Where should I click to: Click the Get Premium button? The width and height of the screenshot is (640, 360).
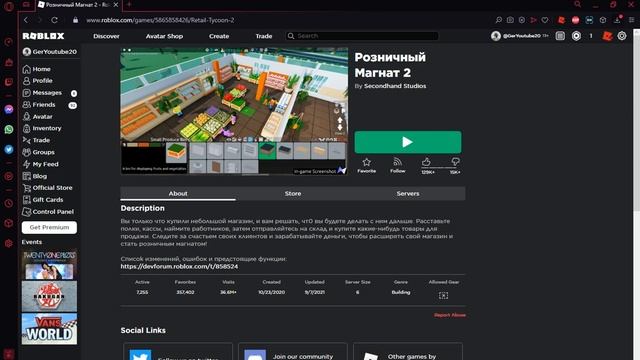[49, 227]
